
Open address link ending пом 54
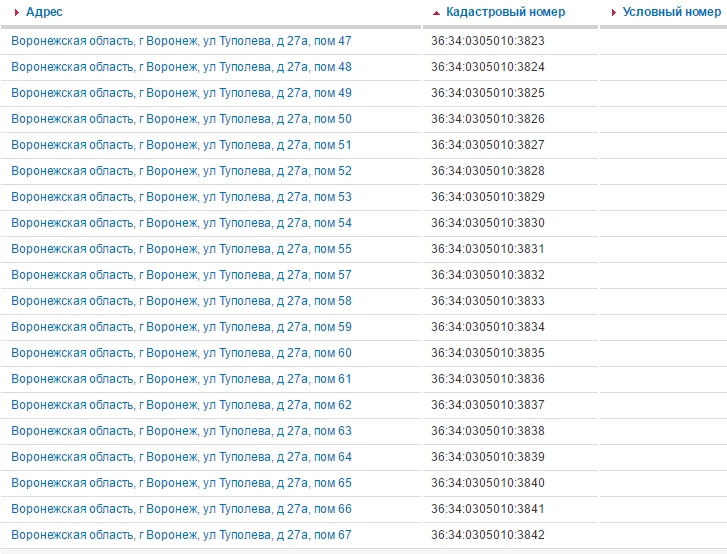coord(181,223)
